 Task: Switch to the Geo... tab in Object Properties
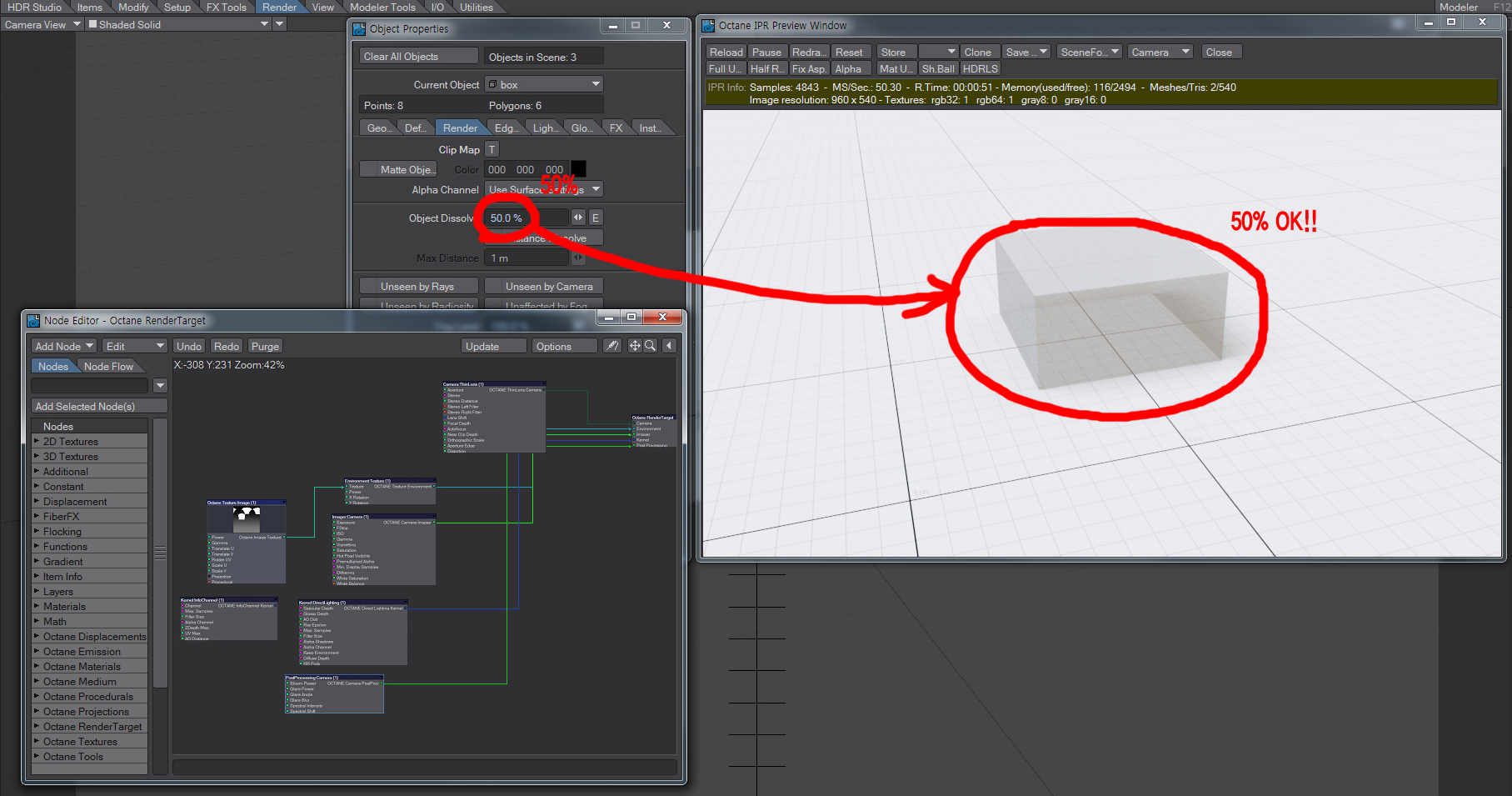click(377, 128)
